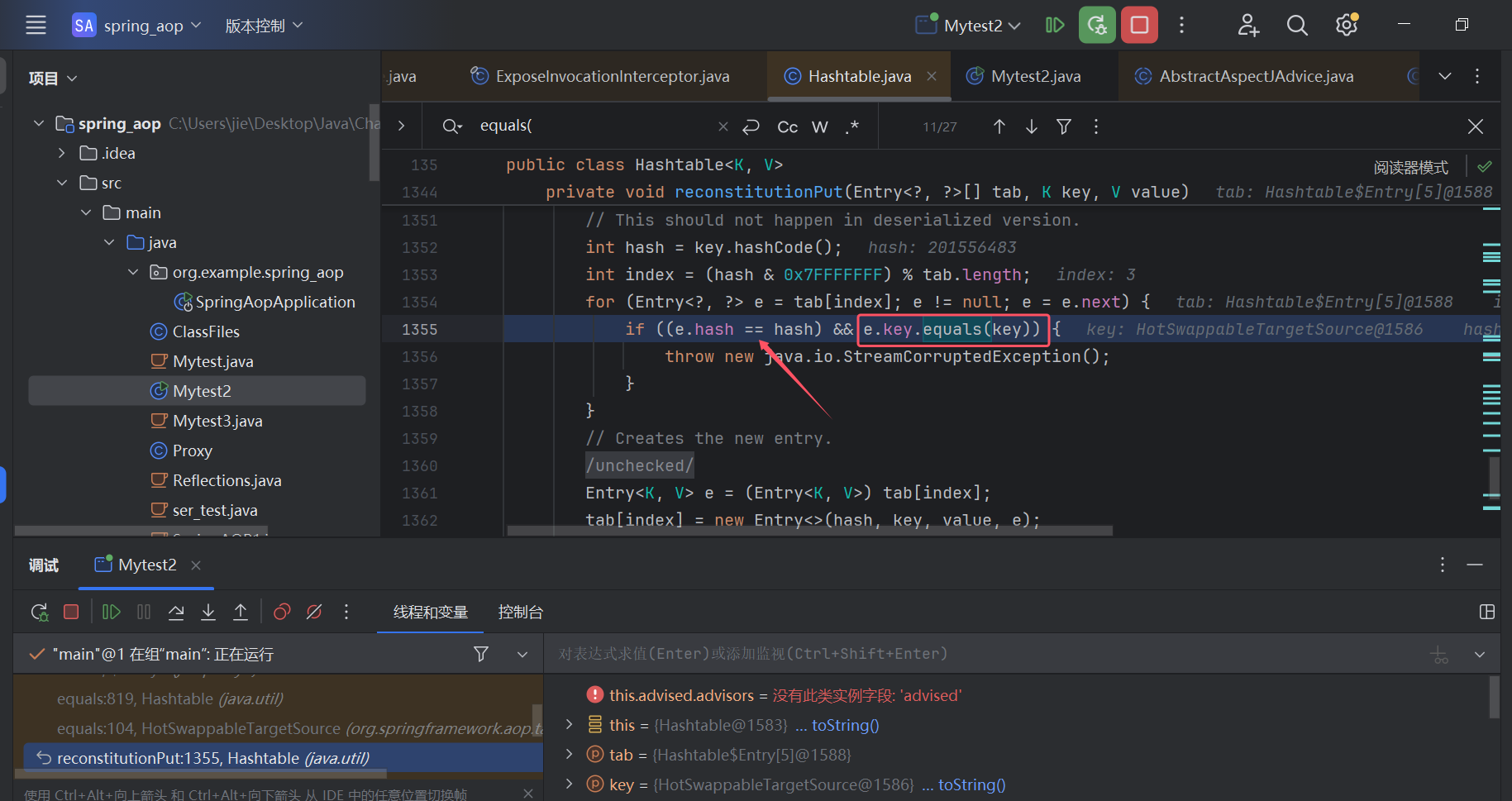Clear the search text

pos(723,126)
